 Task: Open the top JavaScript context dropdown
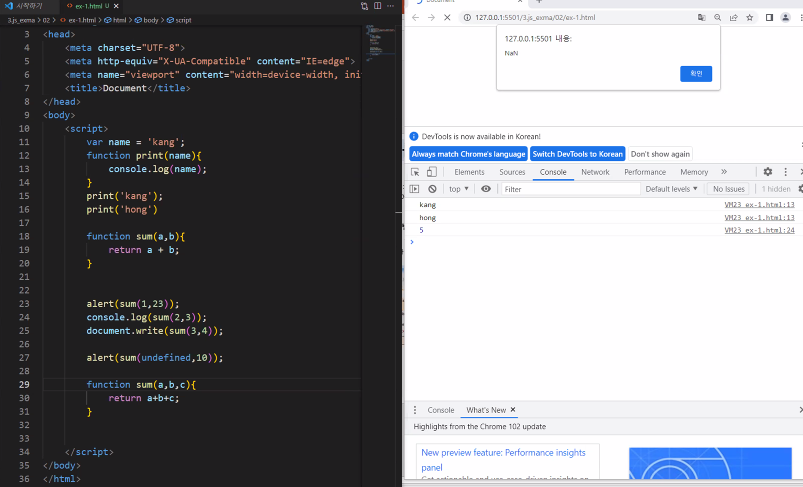point(459,189)
